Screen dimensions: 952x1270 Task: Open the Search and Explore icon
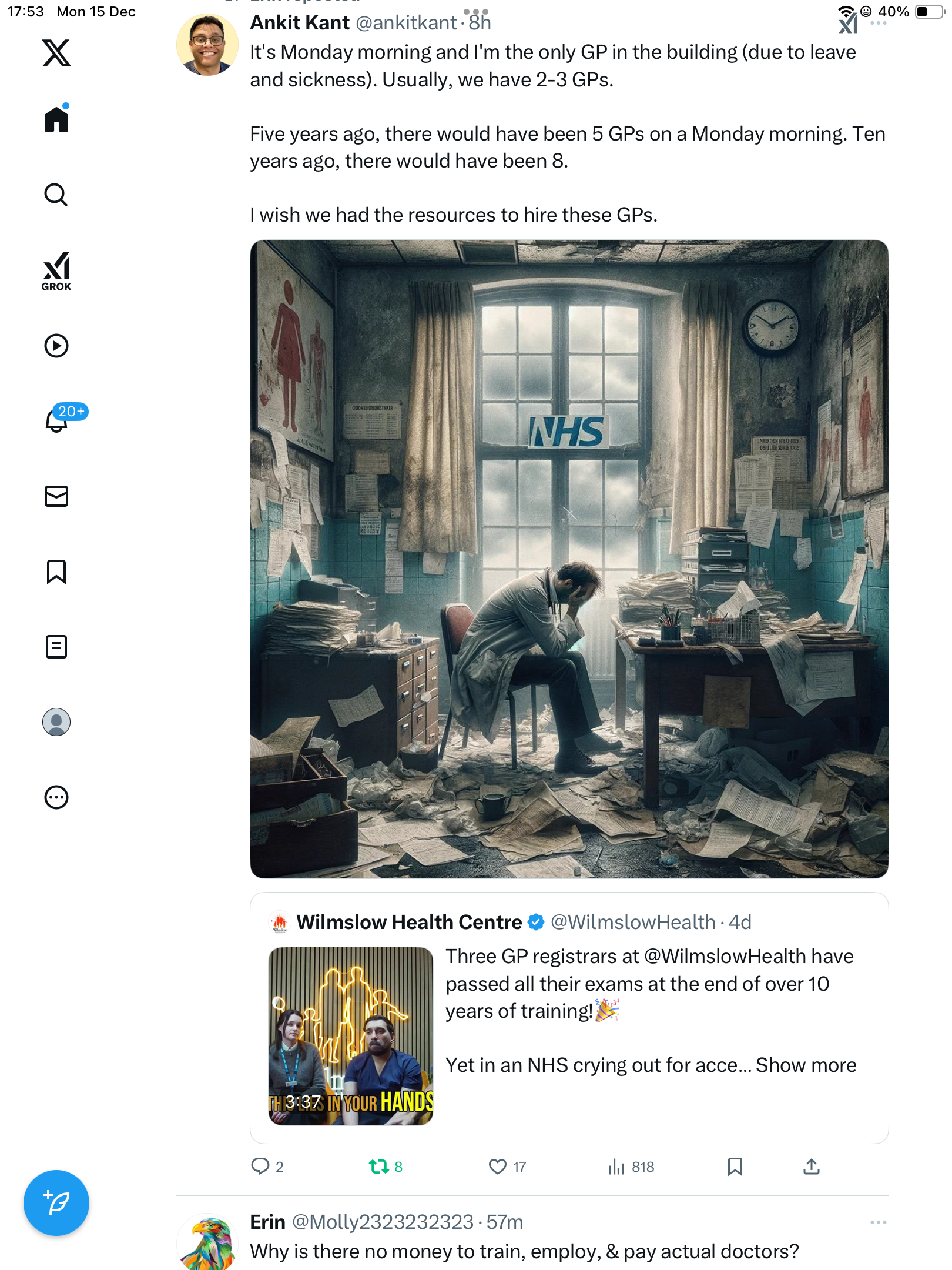(x=56, y=195)
